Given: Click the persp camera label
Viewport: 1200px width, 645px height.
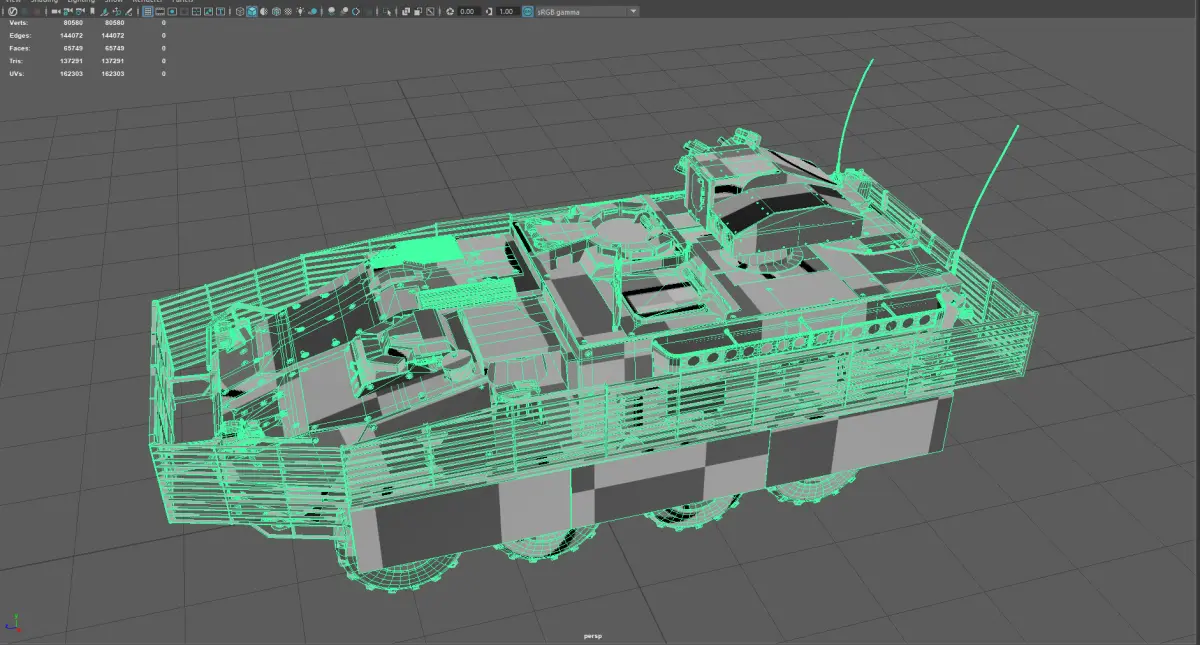Looking at the screenshot, I should (x=594, y=635).
